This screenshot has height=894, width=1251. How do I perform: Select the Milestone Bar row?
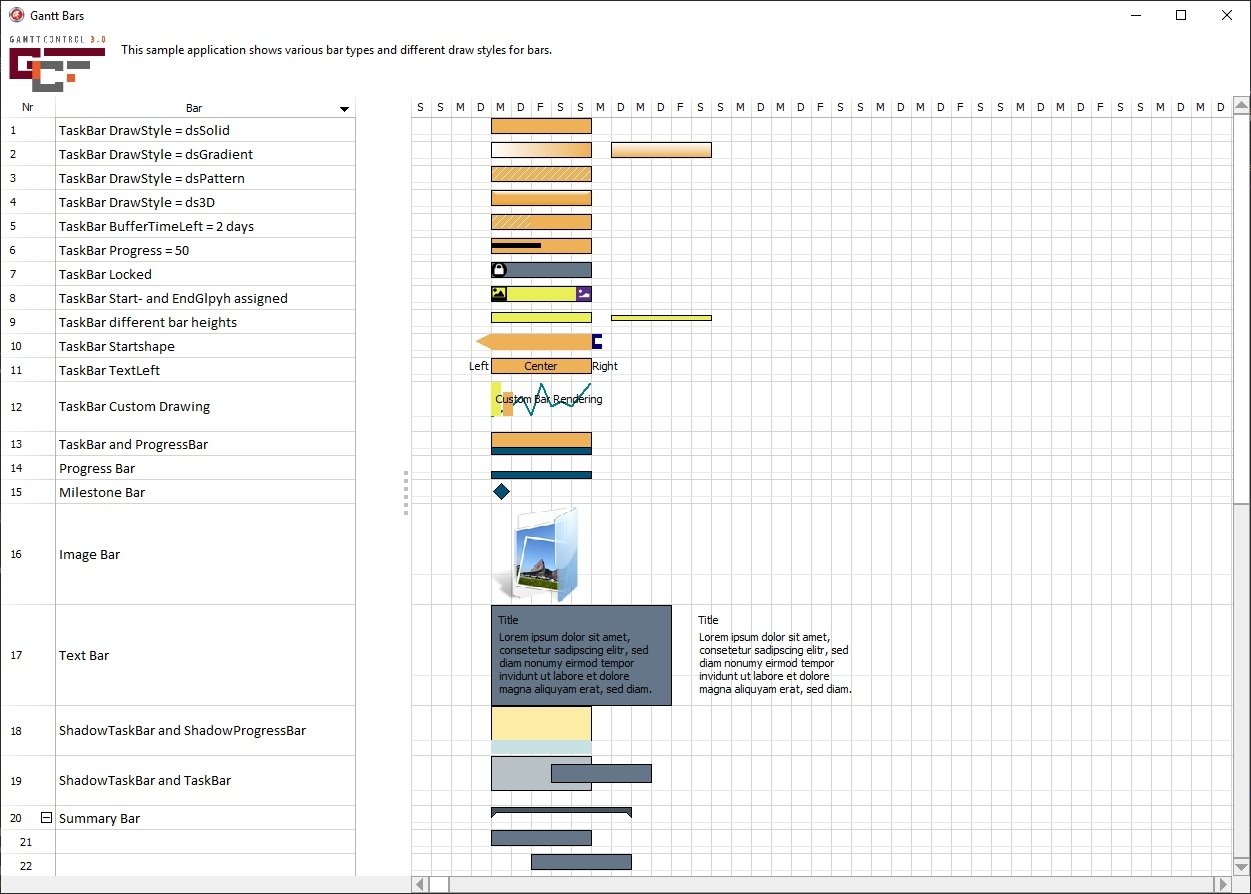pos(178,492)
